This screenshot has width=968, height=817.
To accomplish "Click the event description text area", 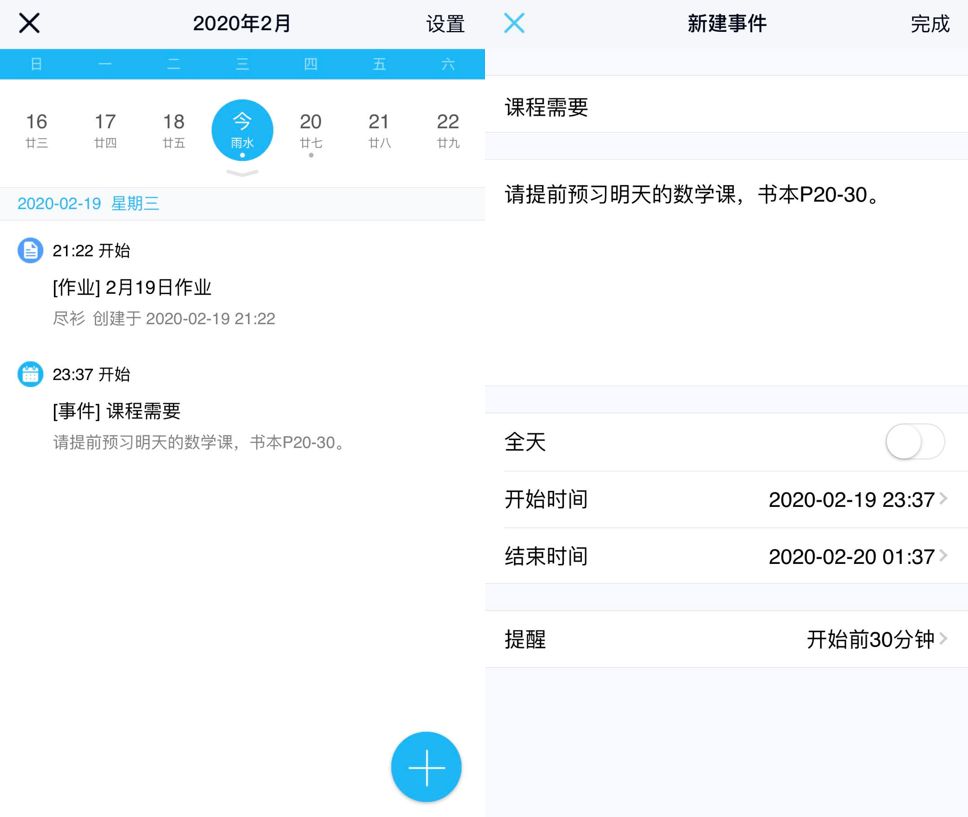I will (726, 270).
